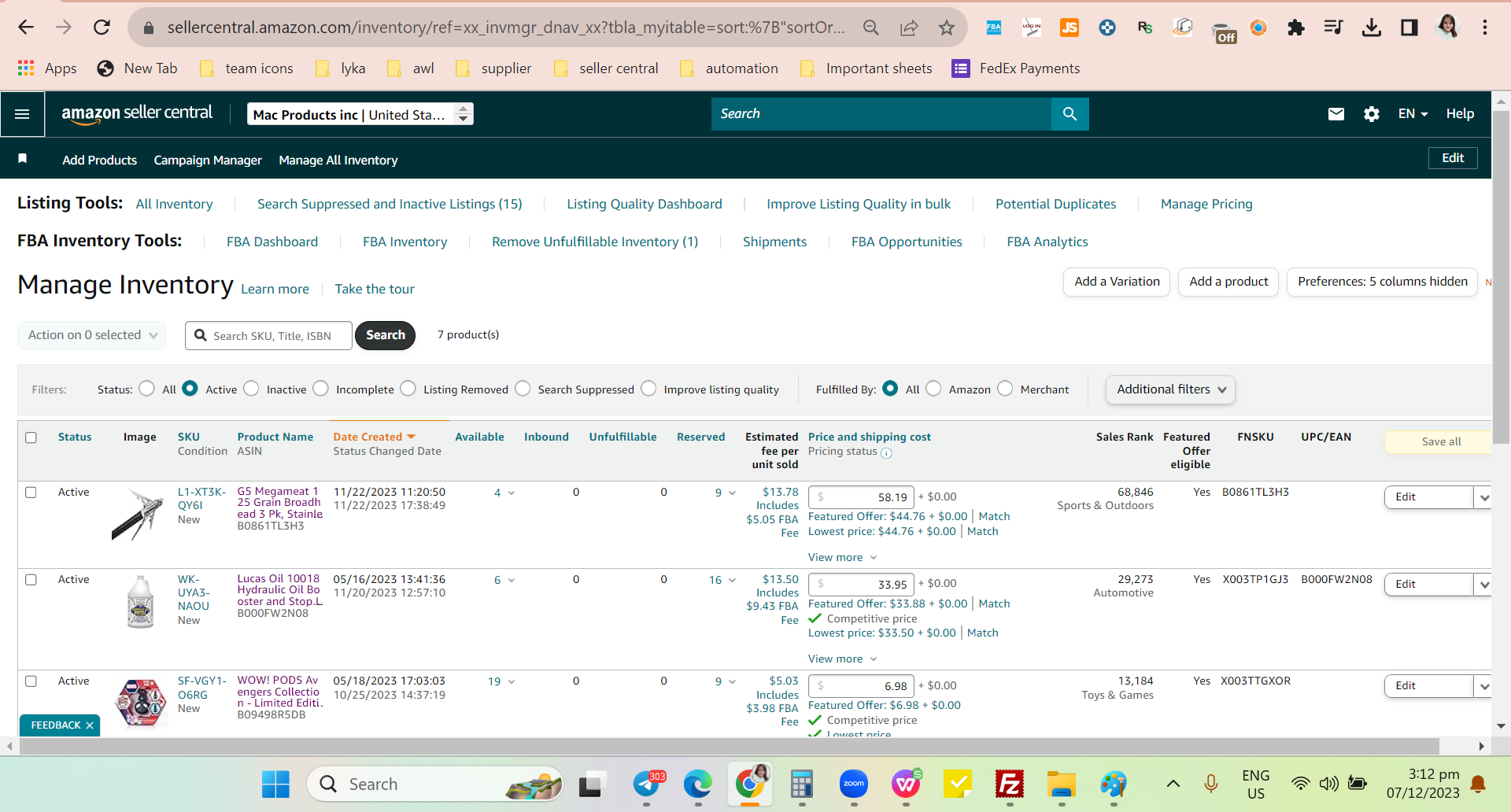
Task: Click the share icon in address bar
Action: pos(909,28)
